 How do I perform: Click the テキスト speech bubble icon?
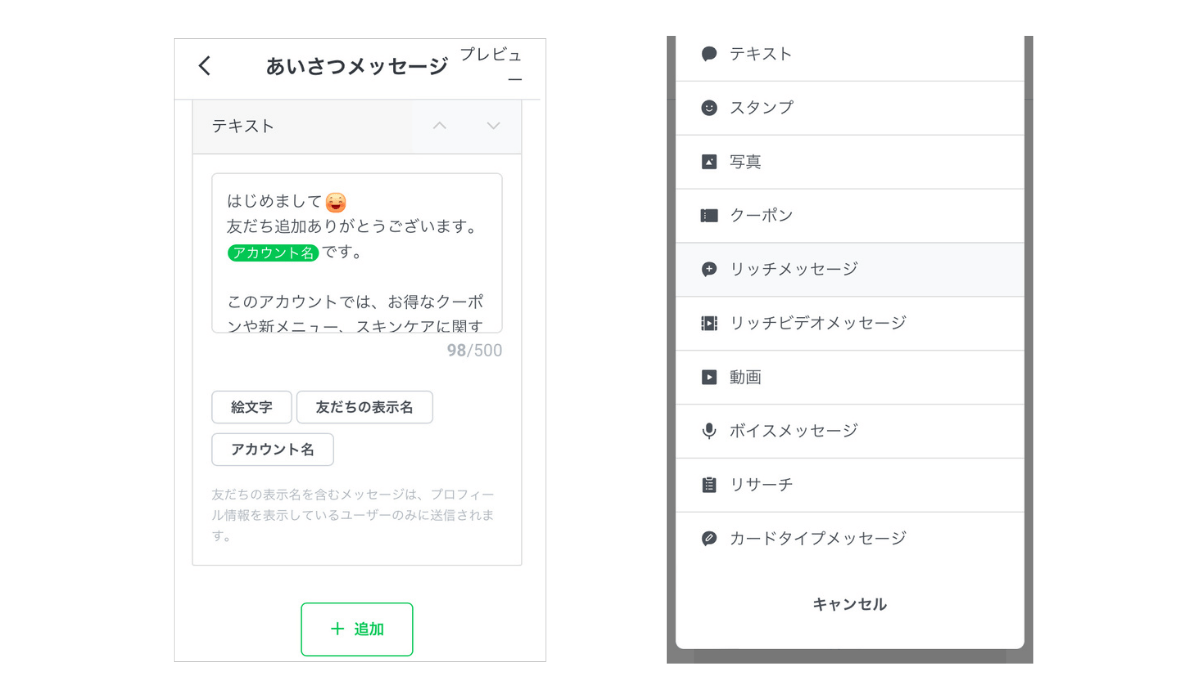click(709, 54)
